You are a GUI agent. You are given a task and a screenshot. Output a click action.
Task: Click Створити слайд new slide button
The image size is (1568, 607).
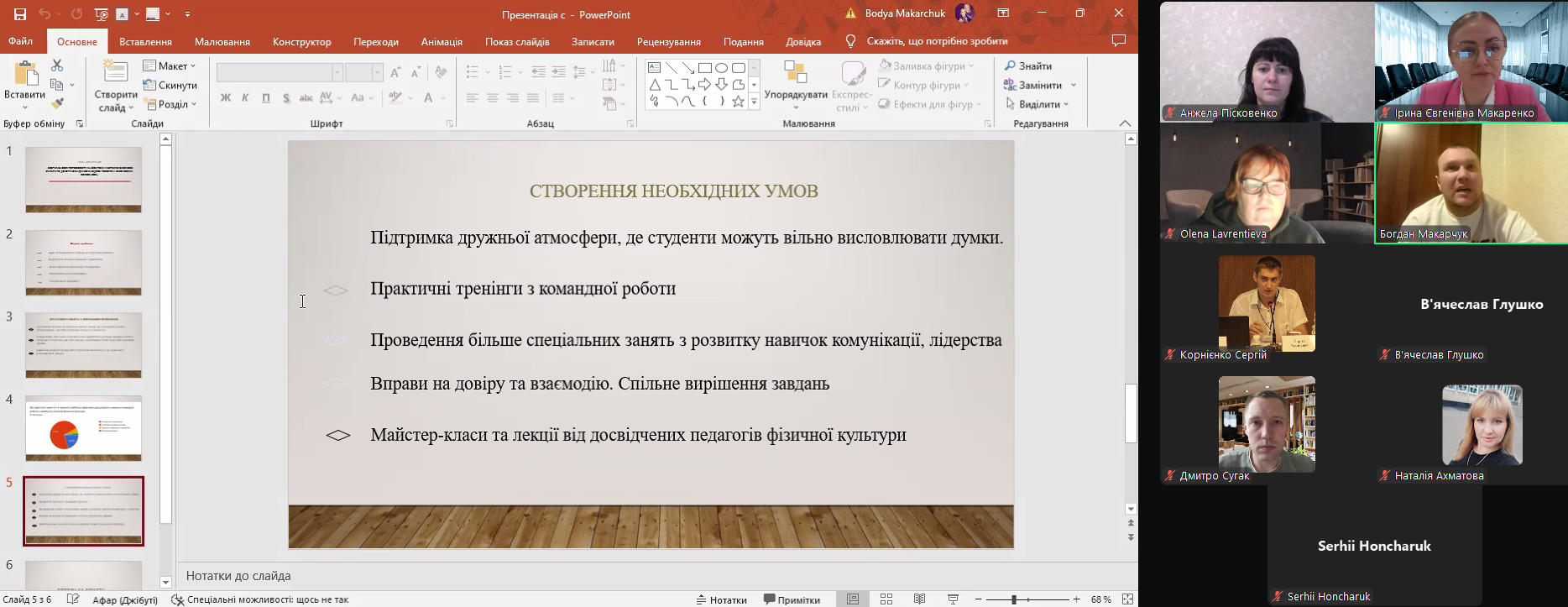[116, 86]
